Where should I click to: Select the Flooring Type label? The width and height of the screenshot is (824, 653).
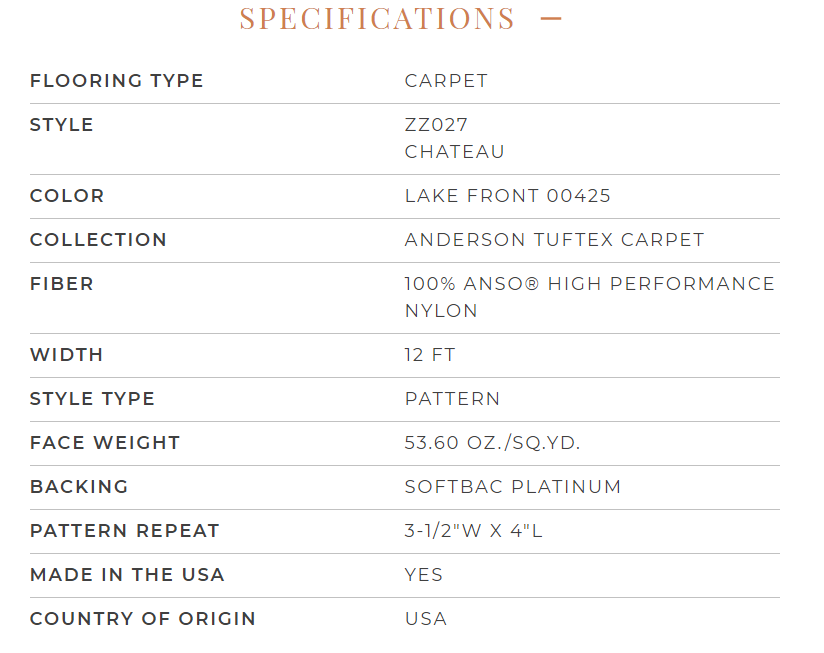tap(116, 81)
